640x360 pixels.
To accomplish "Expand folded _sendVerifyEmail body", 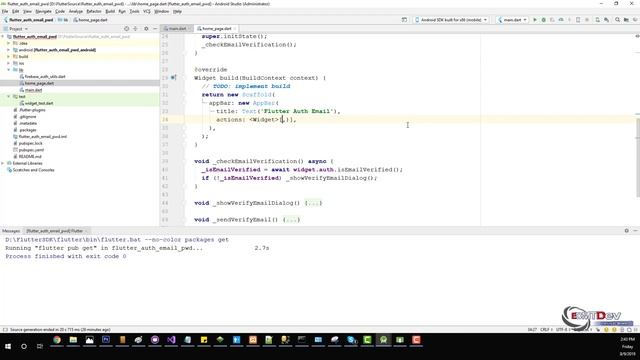I will pyautogui.click(x=291, y=220).
